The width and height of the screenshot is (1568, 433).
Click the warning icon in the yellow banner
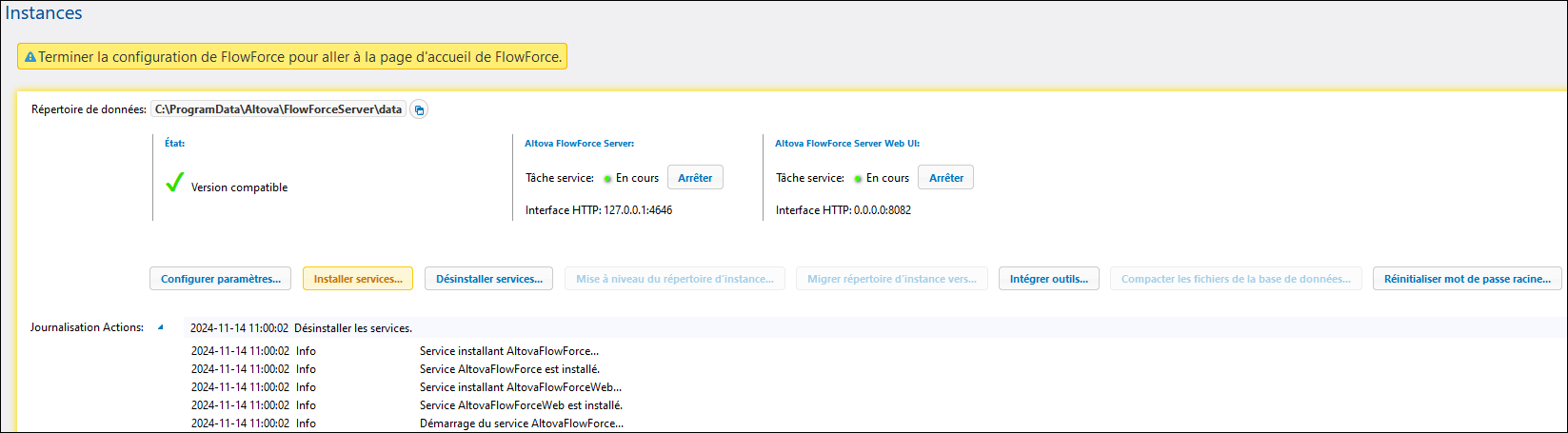coord(30,57)
